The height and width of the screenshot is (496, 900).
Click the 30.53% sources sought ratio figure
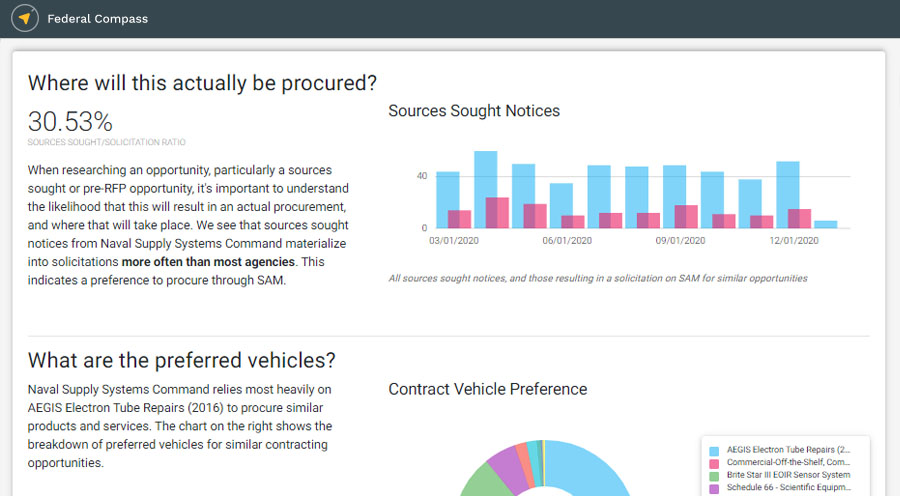pyautogui.click(x=70, y=122)
